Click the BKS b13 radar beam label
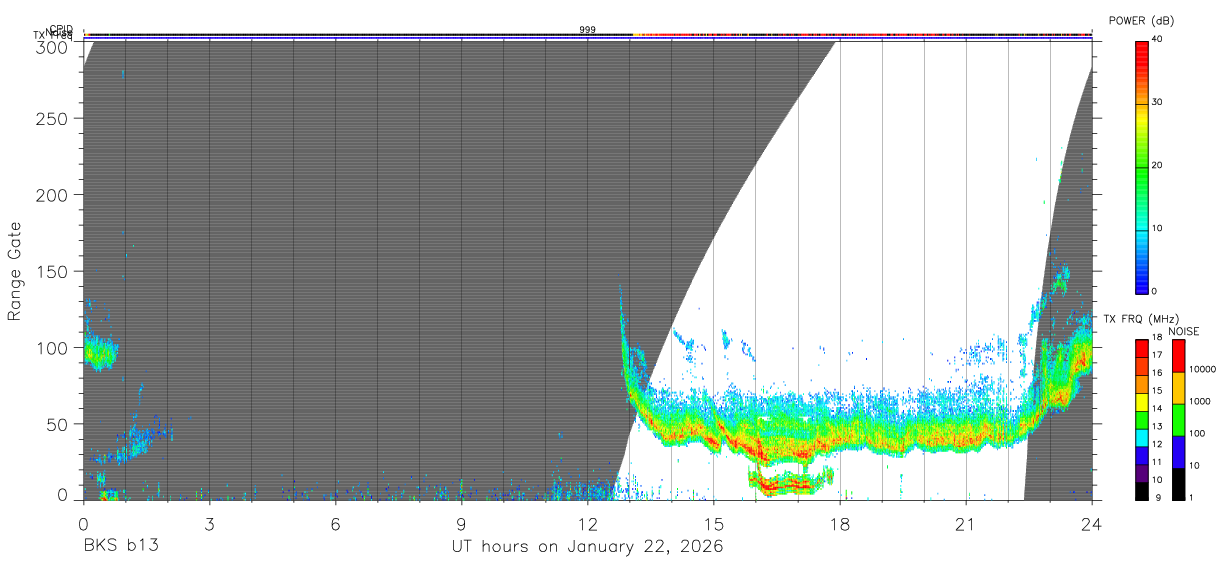The height and width of the screenshot is (567, 1228). (x=120, y=547)
